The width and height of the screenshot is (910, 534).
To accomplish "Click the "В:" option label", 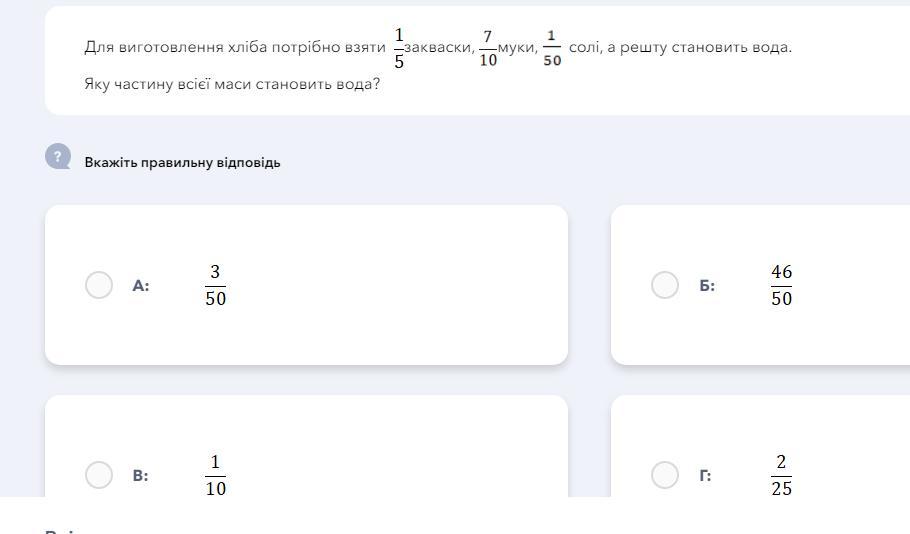I will [x=141, y=476].
